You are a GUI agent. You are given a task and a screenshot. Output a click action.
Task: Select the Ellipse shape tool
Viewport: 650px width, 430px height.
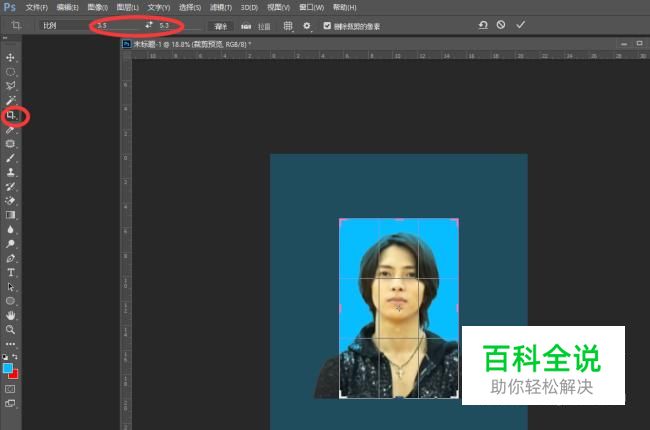10,301
